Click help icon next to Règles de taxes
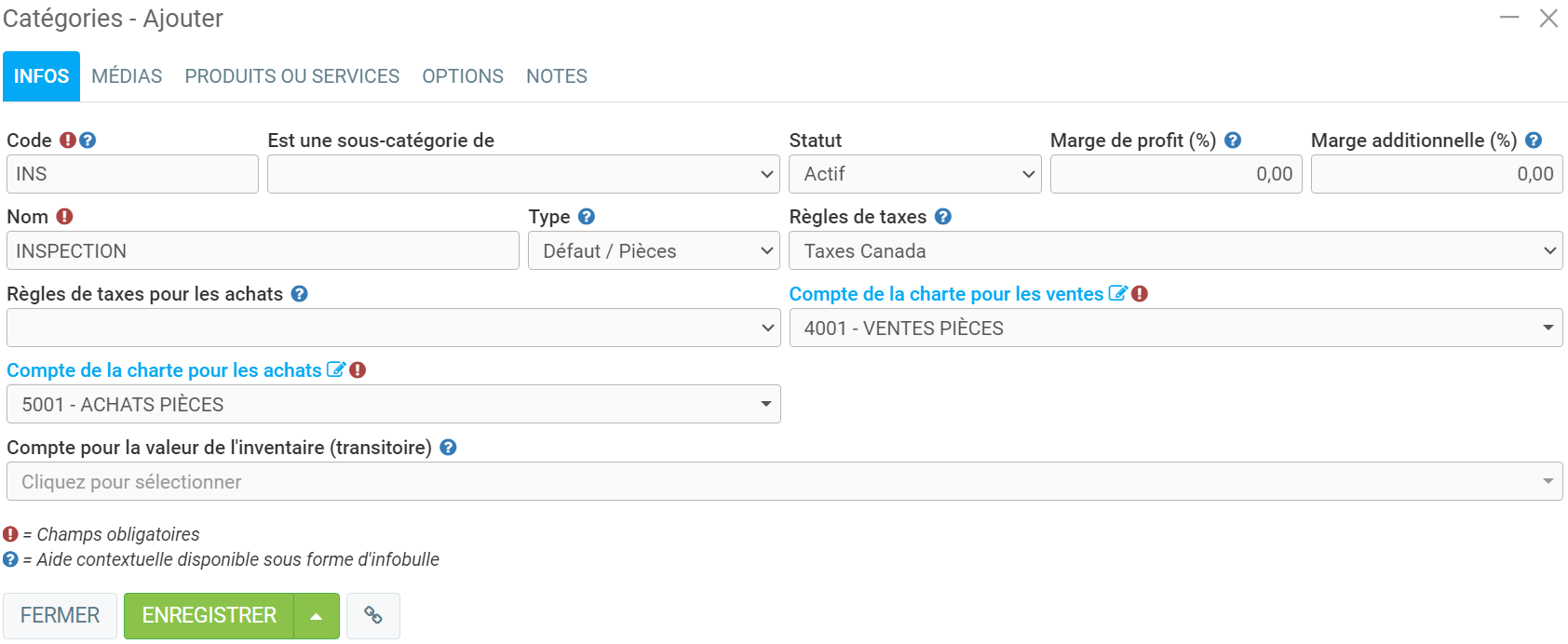The image size is (1568, 644). click(943, 217)
